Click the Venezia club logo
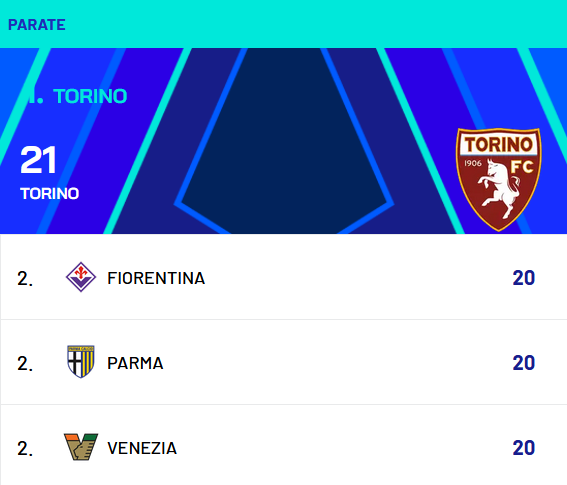This screenshot has width=567, height=485. (81, 447)
